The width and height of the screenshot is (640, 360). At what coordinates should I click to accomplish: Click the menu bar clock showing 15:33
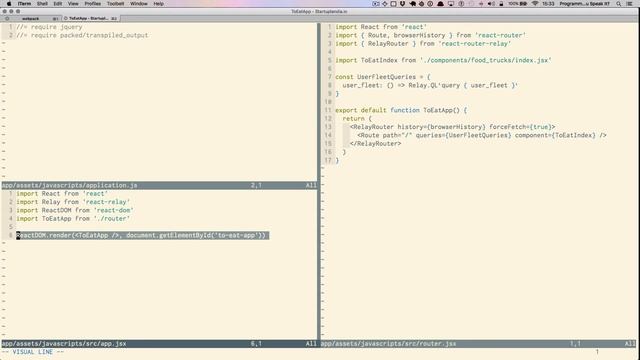tap(548, 4)
